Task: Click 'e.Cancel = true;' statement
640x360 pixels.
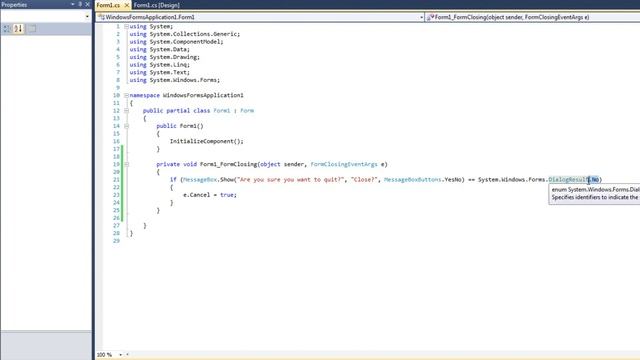Action: click(x=210, y=195)
